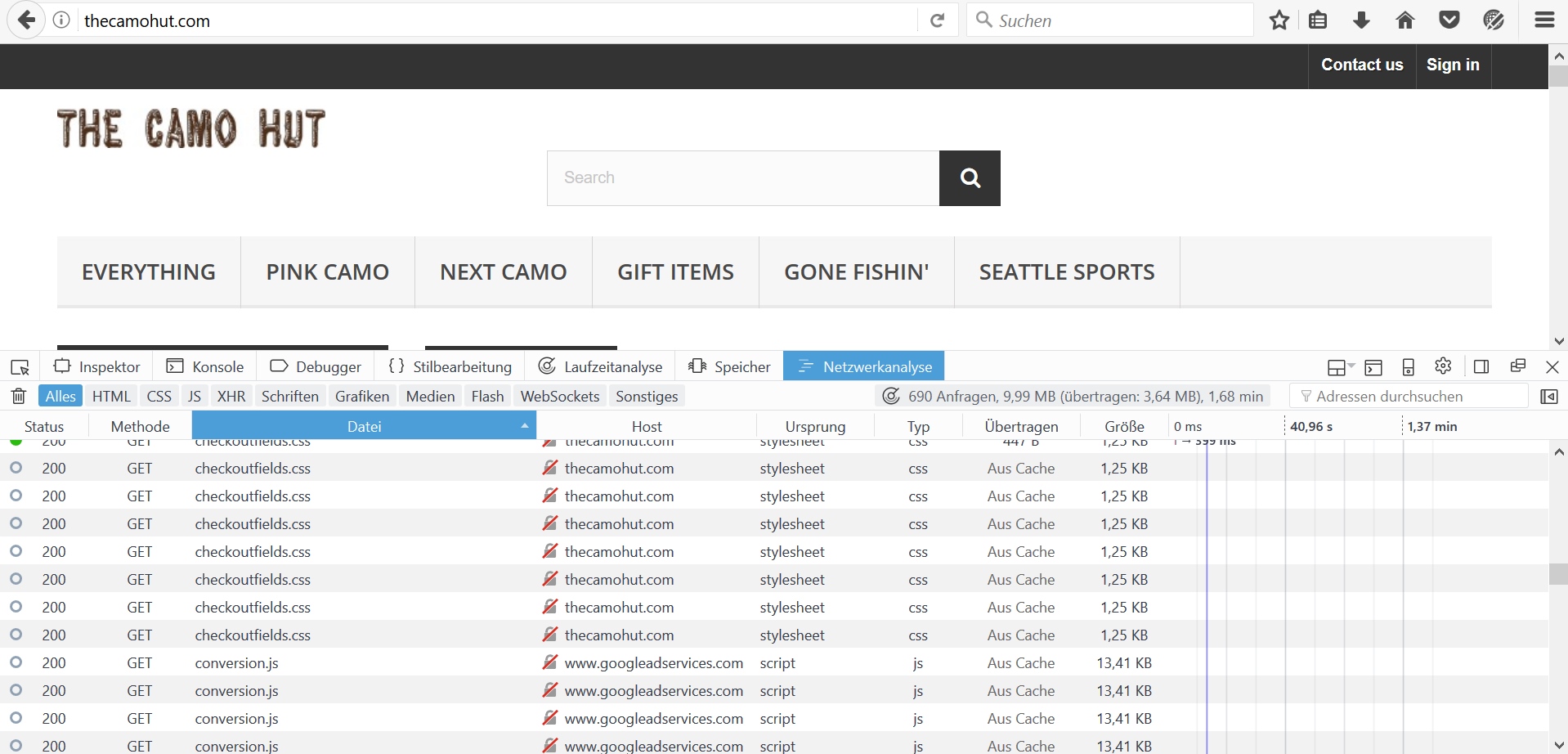
Task: Toggle responsive design mode phone icon
Action: tap(1408, 367)
